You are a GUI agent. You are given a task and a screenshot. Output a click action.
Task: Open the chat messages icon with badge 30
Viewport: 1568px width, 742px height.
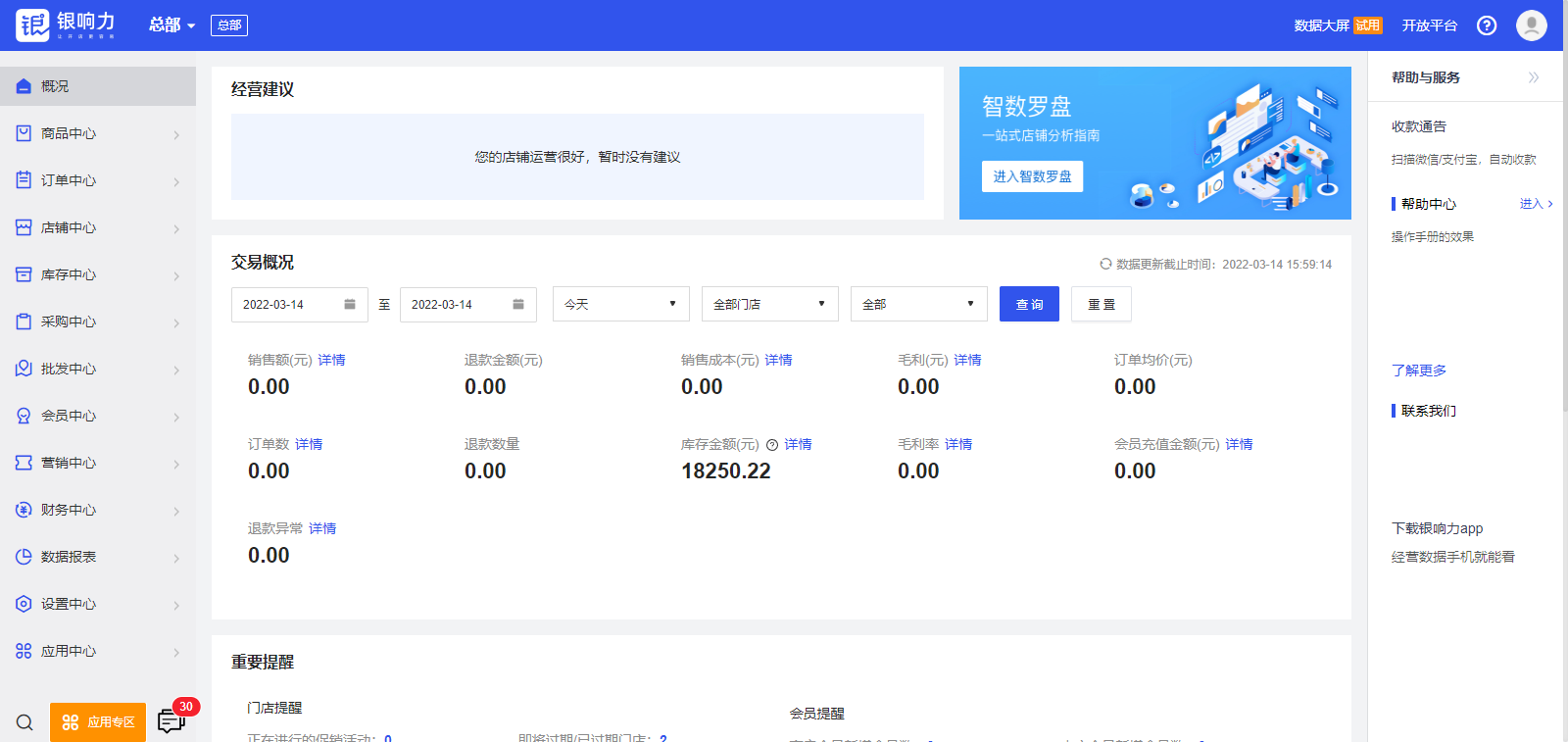[x=171, y=722]
